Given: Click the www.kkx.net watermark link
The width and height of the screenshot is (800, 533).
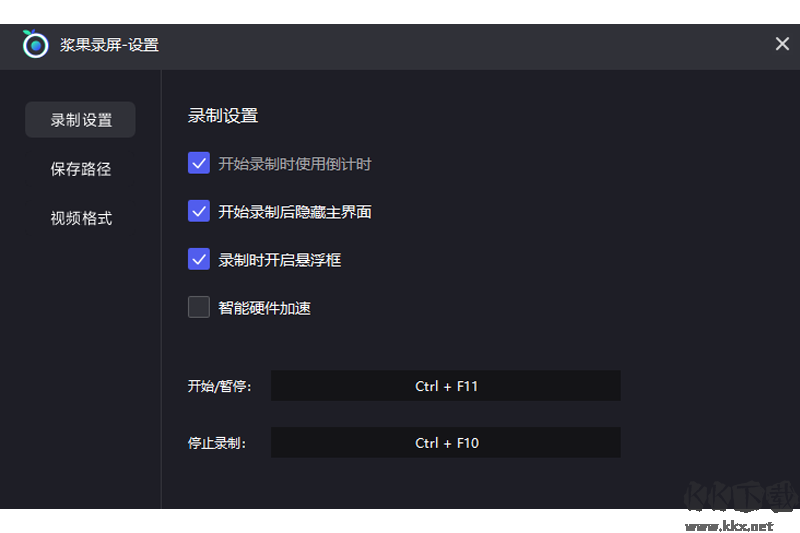Looking at the screenshot, I should [726, 525].
